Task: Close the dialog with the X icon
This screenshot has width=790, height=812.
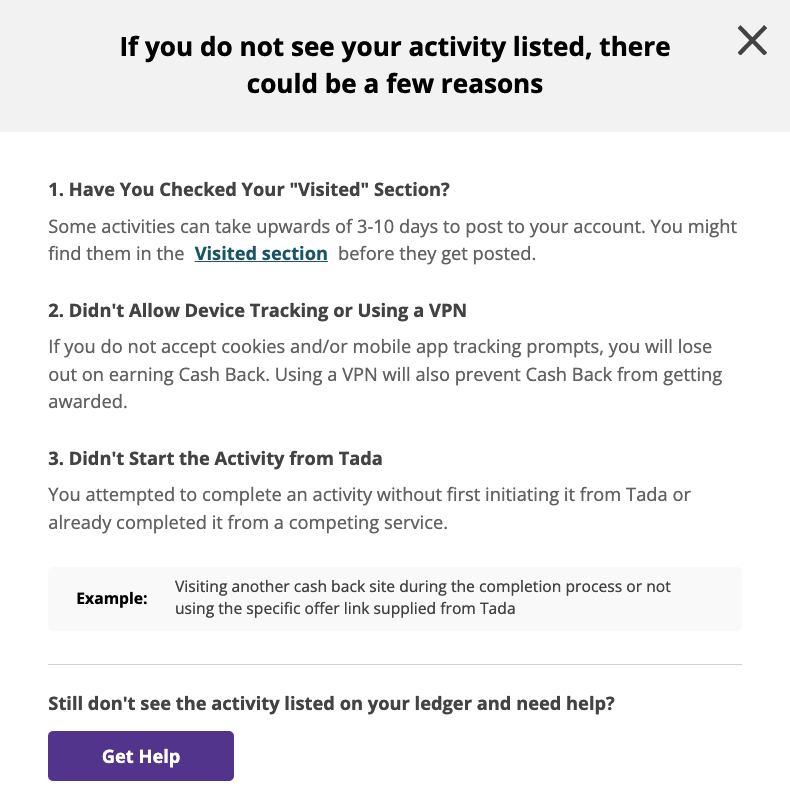Action: pos(752,40)
